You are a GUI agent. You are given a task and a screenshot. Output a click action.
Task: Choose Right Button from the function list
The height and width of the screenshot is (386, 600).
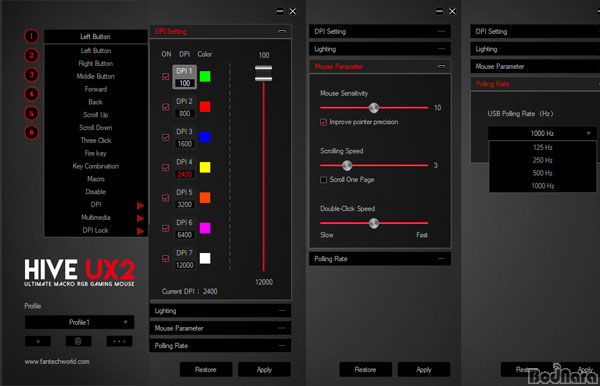tap(96, 64)
